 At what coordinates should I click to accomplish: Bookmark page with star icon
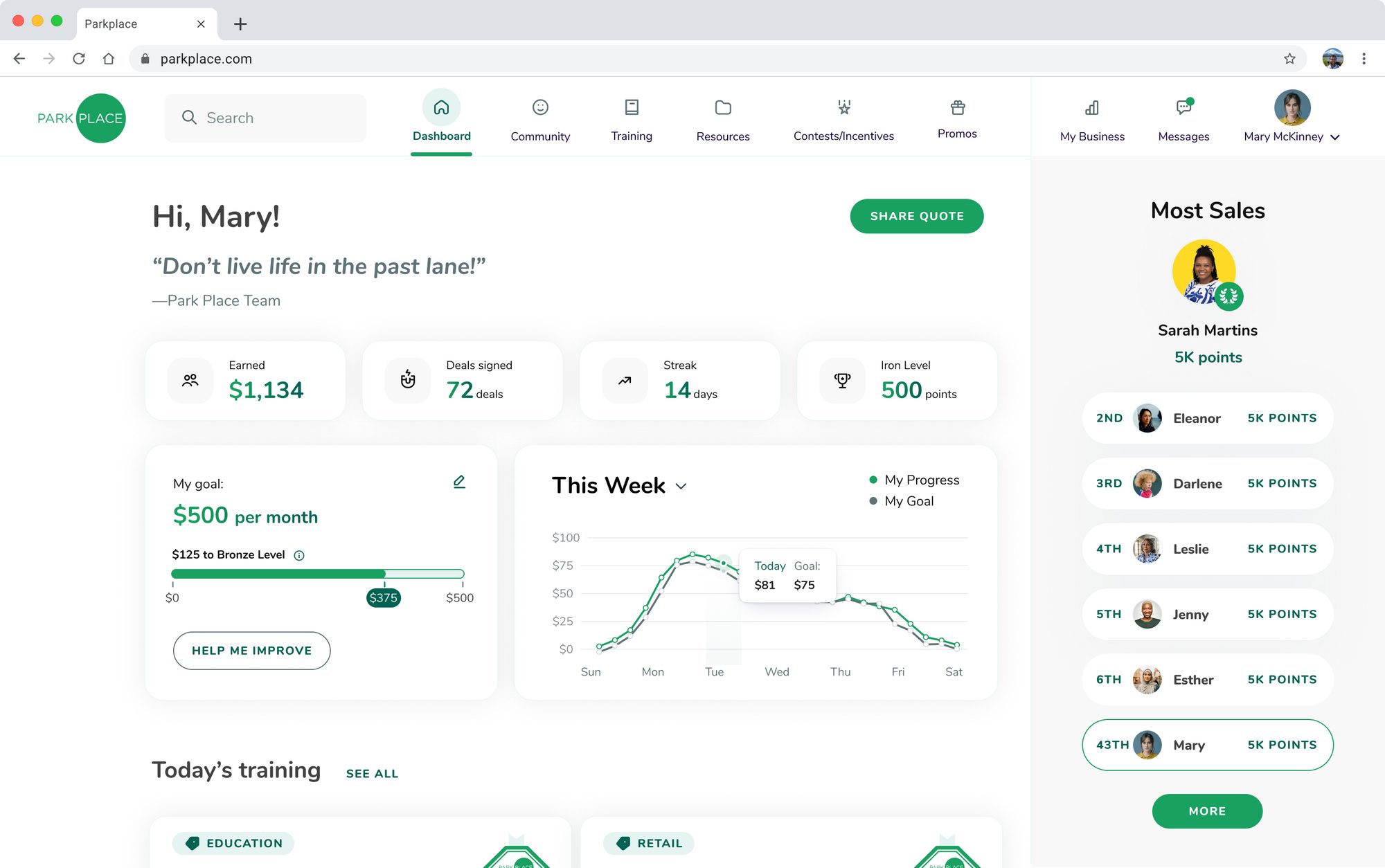1289,59
